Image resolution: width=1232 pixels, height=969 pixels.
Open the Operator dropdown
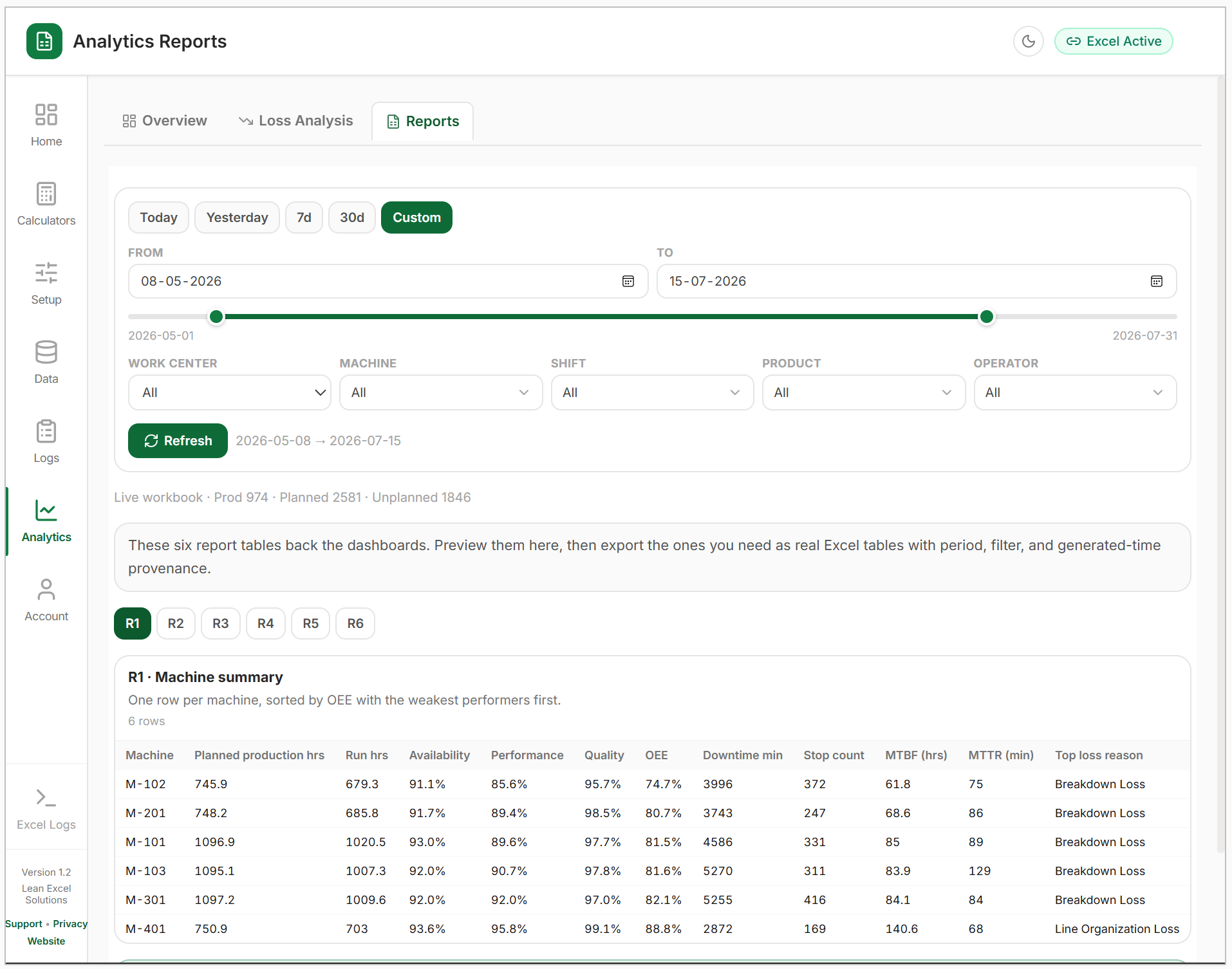[1075, 392]
